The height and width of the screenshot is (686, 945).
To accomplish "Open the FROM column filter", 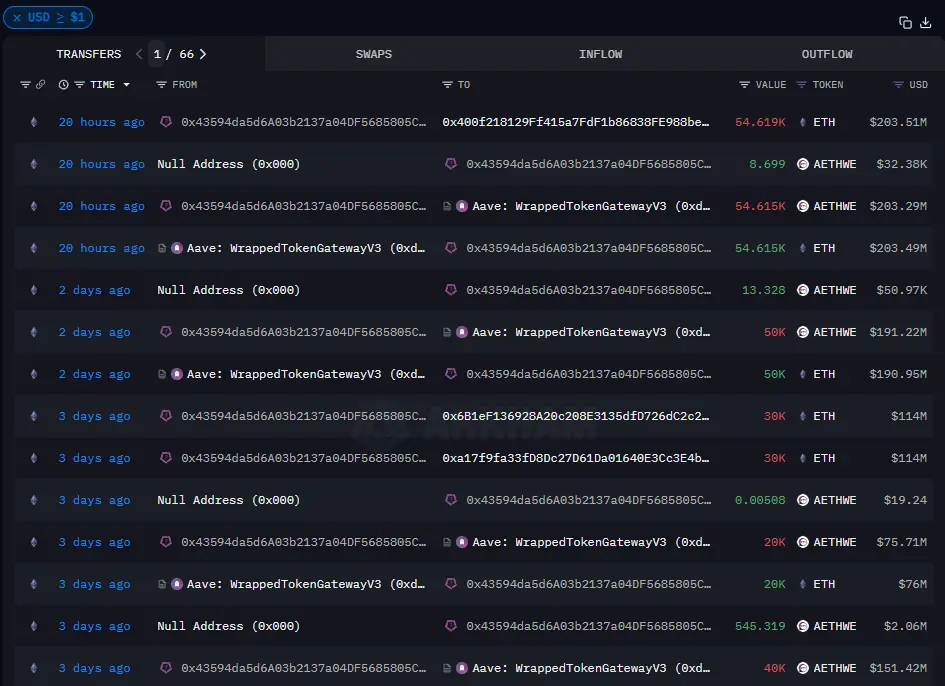I will tap(162, 85).
